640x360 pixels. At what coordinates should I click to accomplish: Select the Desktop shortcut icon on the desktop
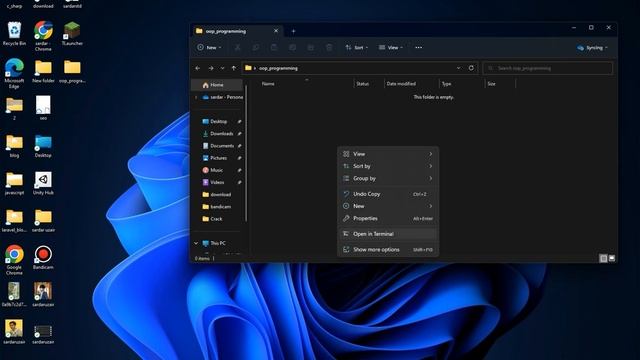point(43,146)
